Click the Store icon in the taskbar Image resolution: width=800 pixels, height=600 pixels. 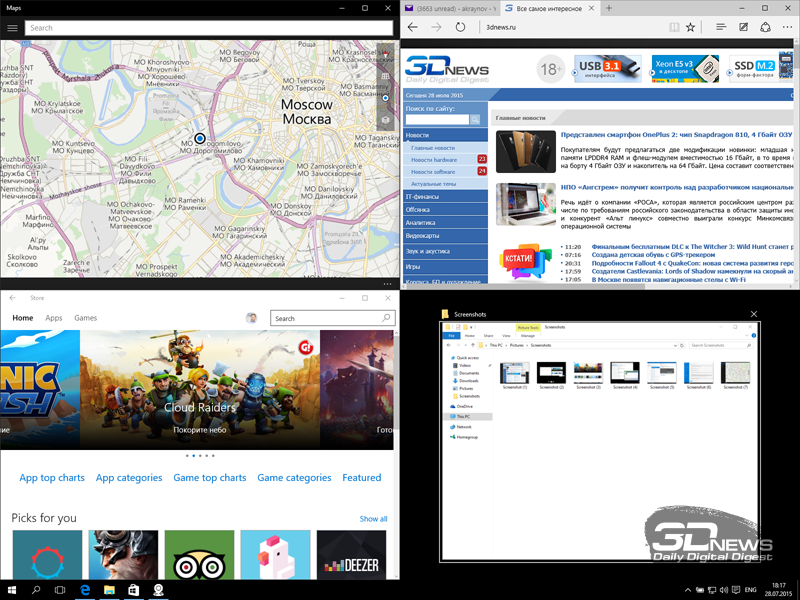click(134, 590)
